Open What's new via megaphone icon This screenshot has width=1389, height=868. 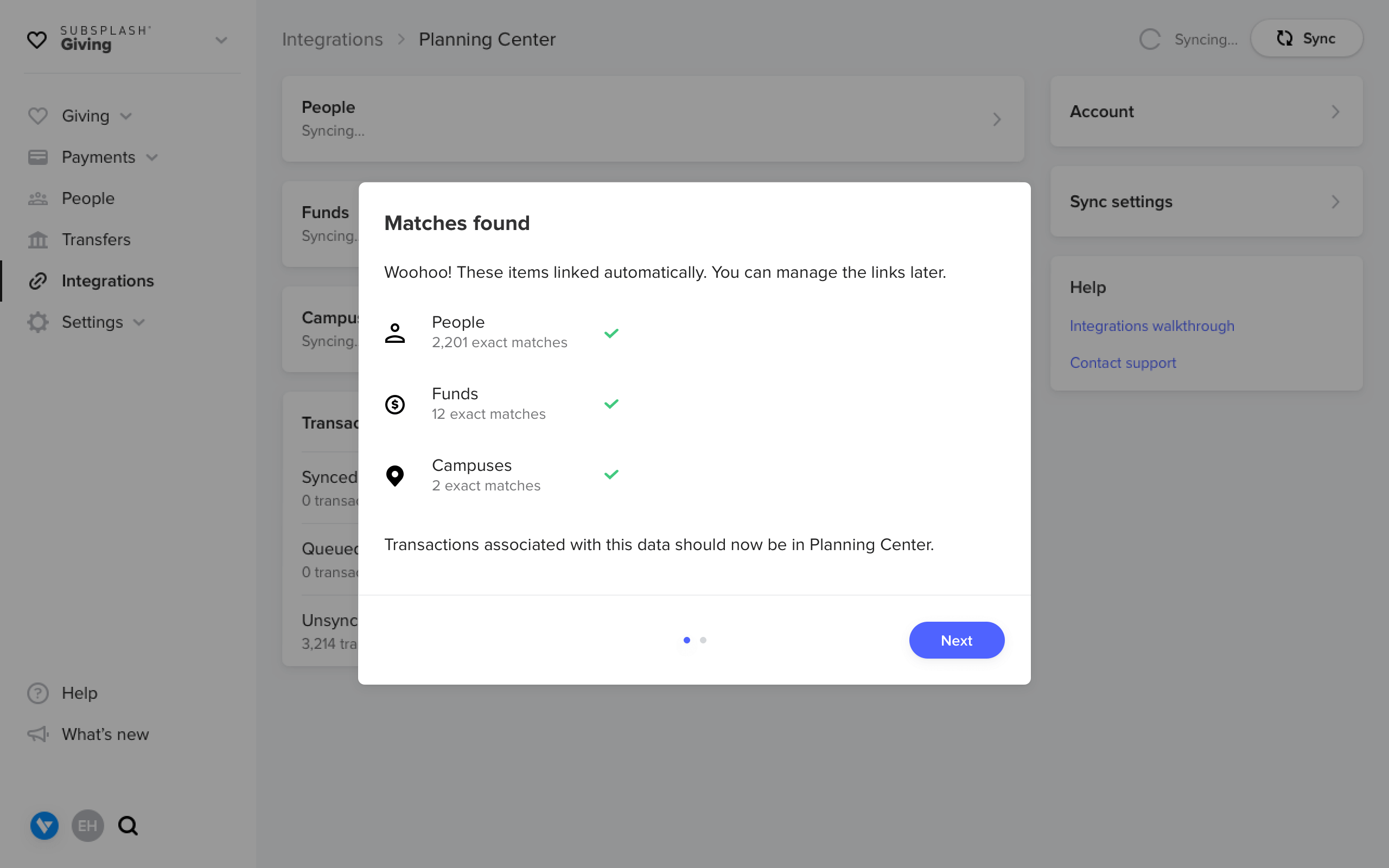coord(37,734)
